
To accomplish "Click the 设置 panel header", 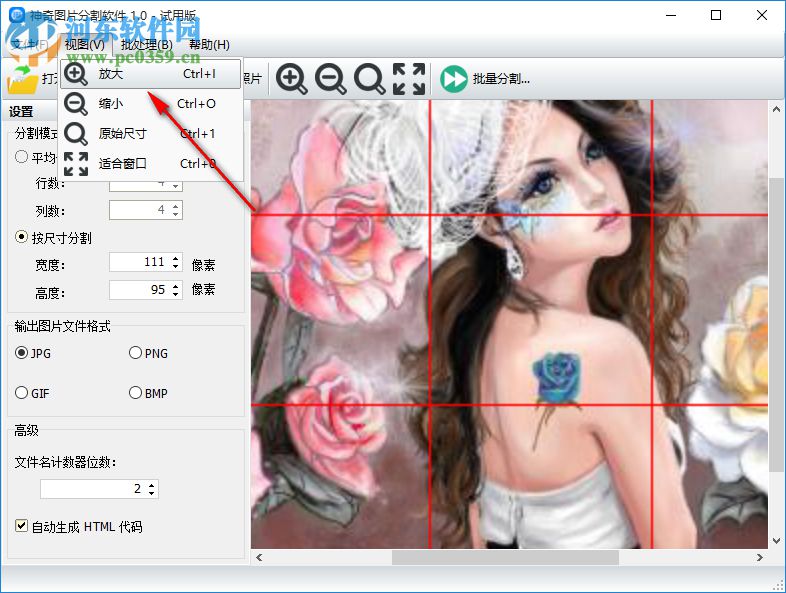I will (21, 111).
